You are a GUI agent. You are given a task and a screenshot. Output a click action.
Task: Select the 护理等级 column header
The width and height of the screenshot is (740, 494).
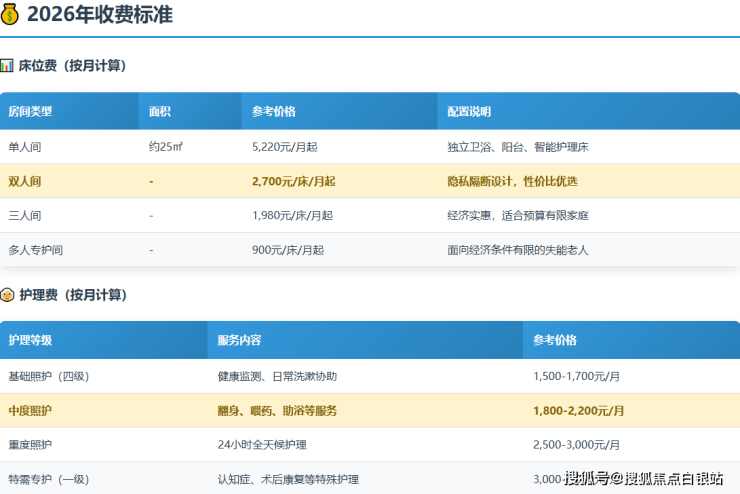coord(30,340)
